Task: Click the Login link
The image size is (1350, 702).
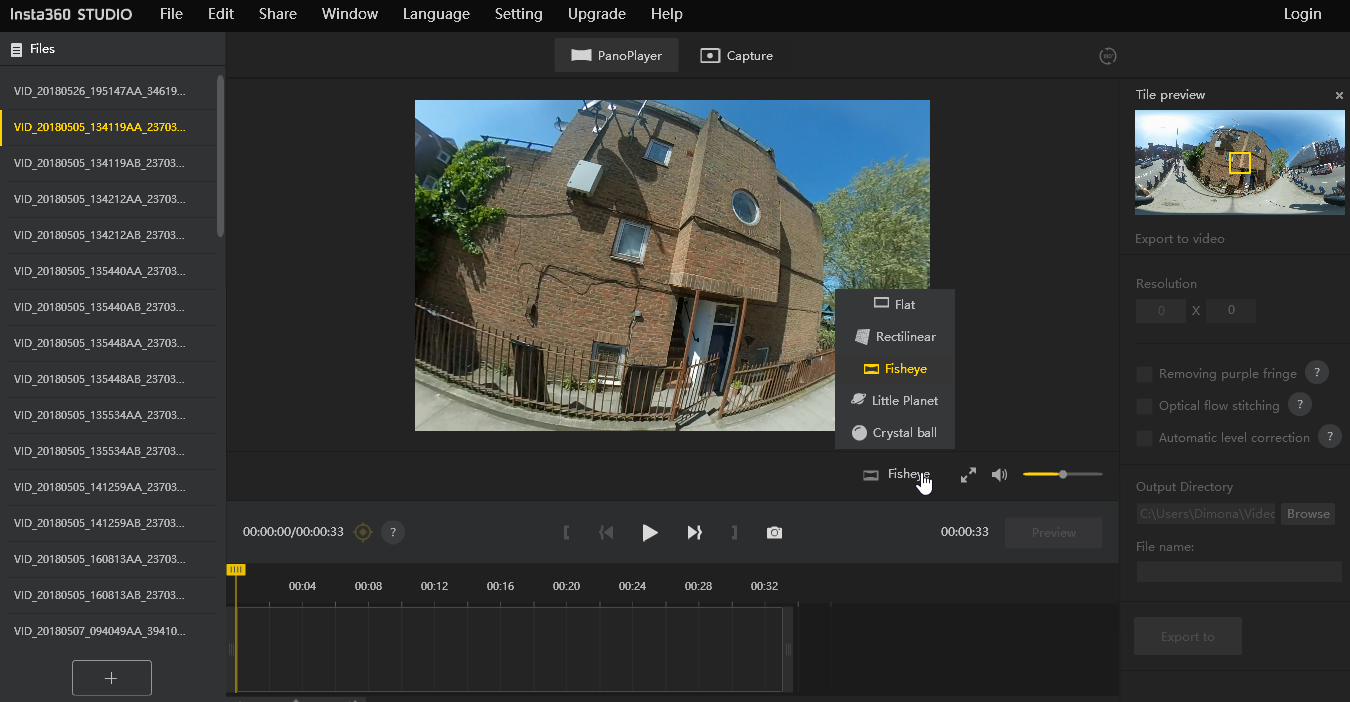Action: (1302, 14)
